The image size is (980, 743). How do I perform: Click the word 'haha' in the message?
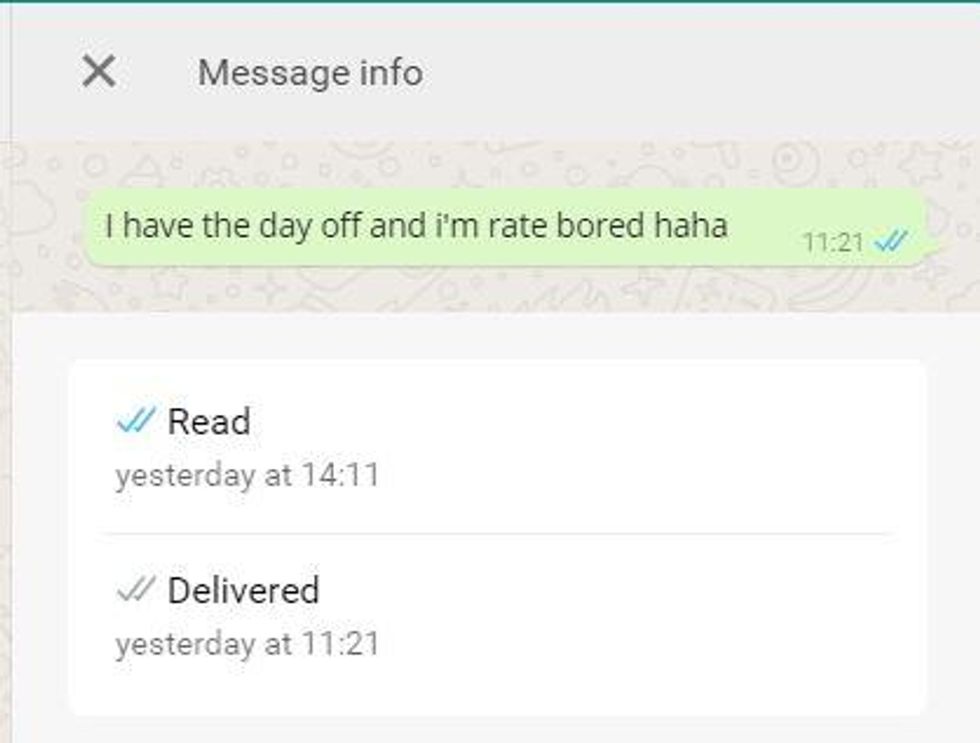click(691, 225)
